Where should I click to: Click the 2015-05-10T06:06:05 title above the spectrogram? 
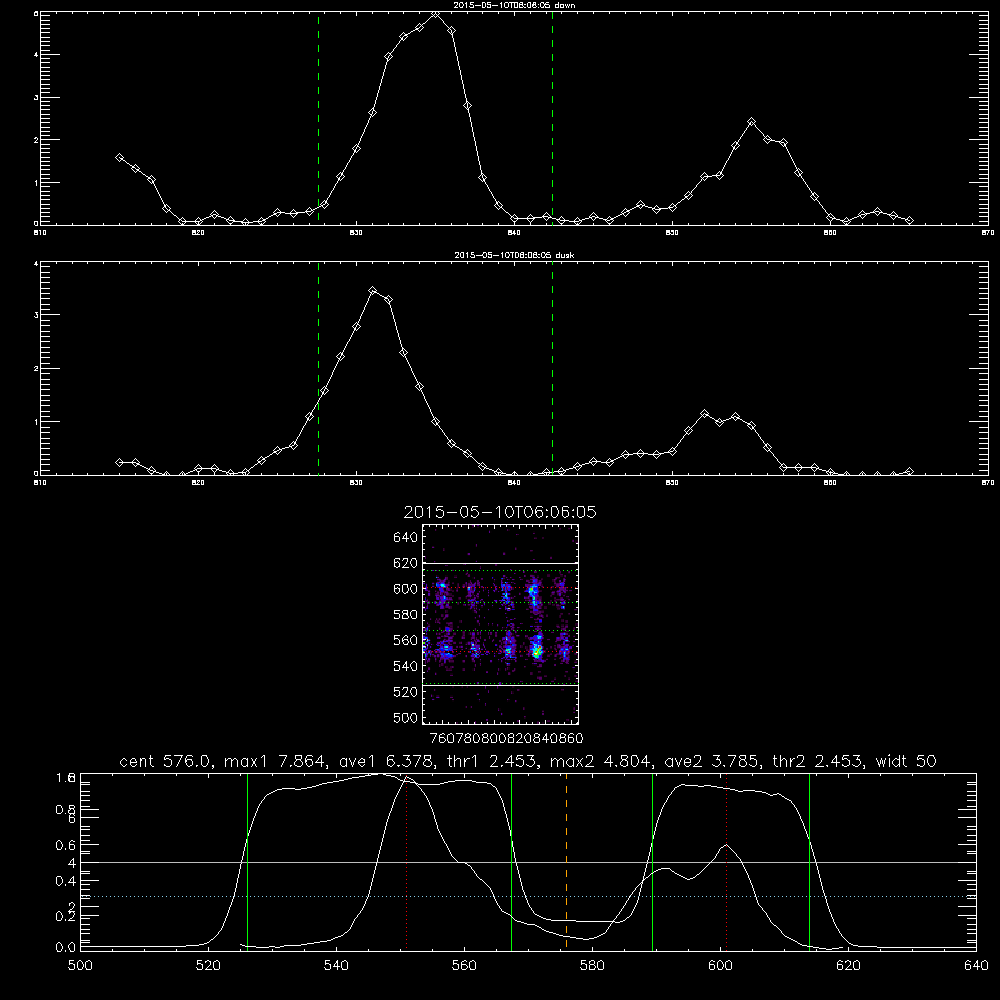point(500,512)
